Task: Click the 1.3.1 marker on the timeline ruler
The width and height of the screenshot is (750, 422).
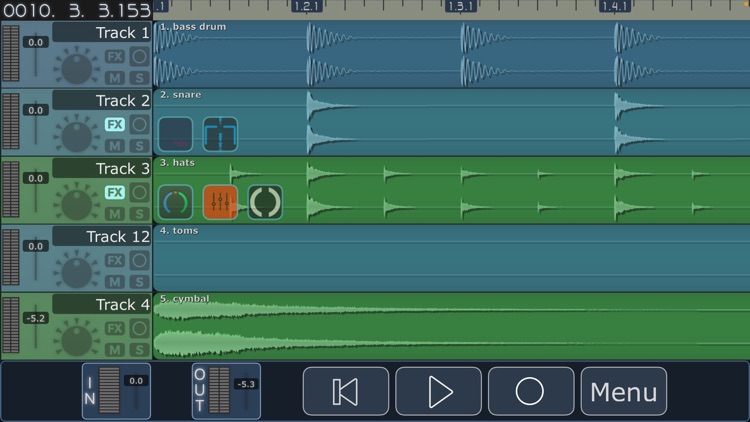Action: (461, 7)
